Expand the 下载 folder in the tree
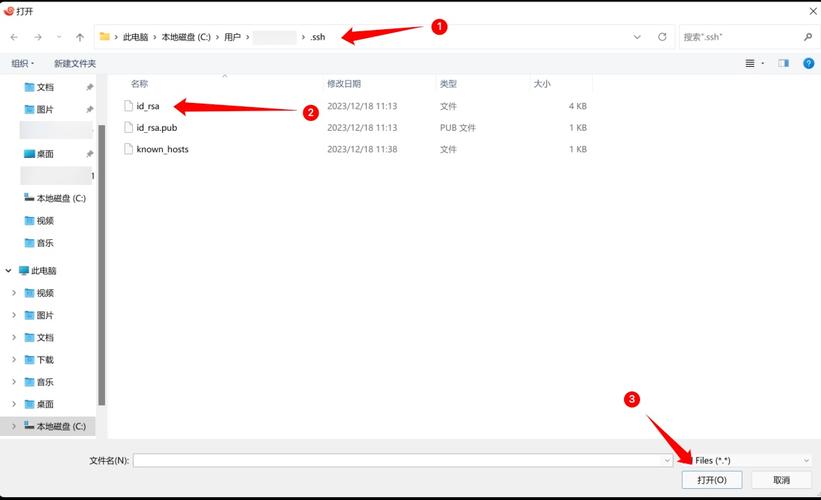Screen dimensions: 821x500 tap(14, 360)
